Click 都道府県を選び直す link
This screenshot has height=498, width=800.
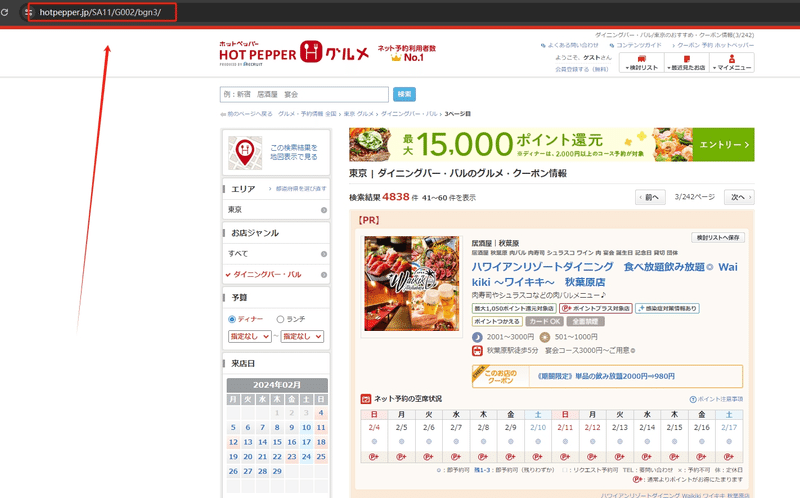(301, 189)
